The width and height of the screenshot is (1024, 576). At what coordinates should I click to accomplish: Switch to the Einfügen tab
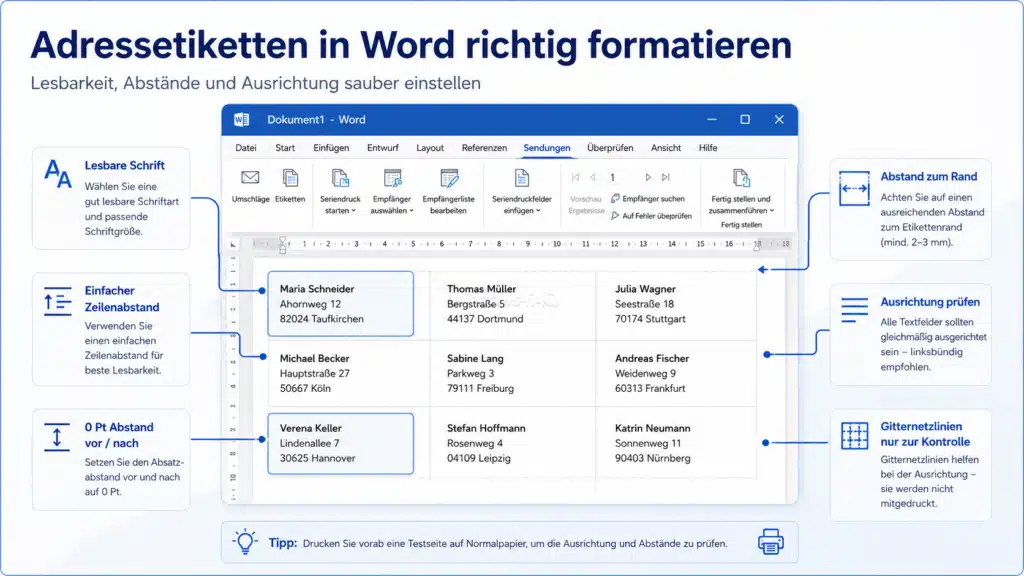(x=331, y=148)
